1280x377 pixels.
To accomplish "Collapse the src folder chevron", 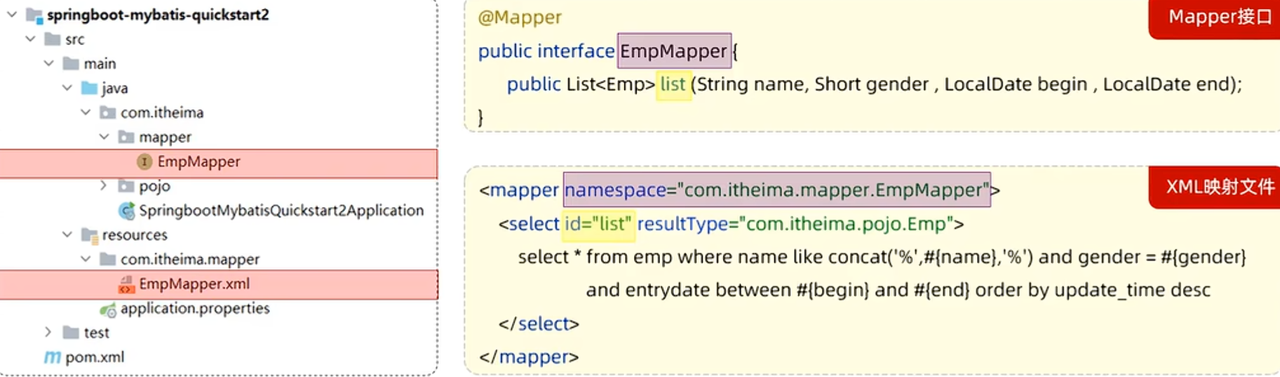I will coord(29,40).
